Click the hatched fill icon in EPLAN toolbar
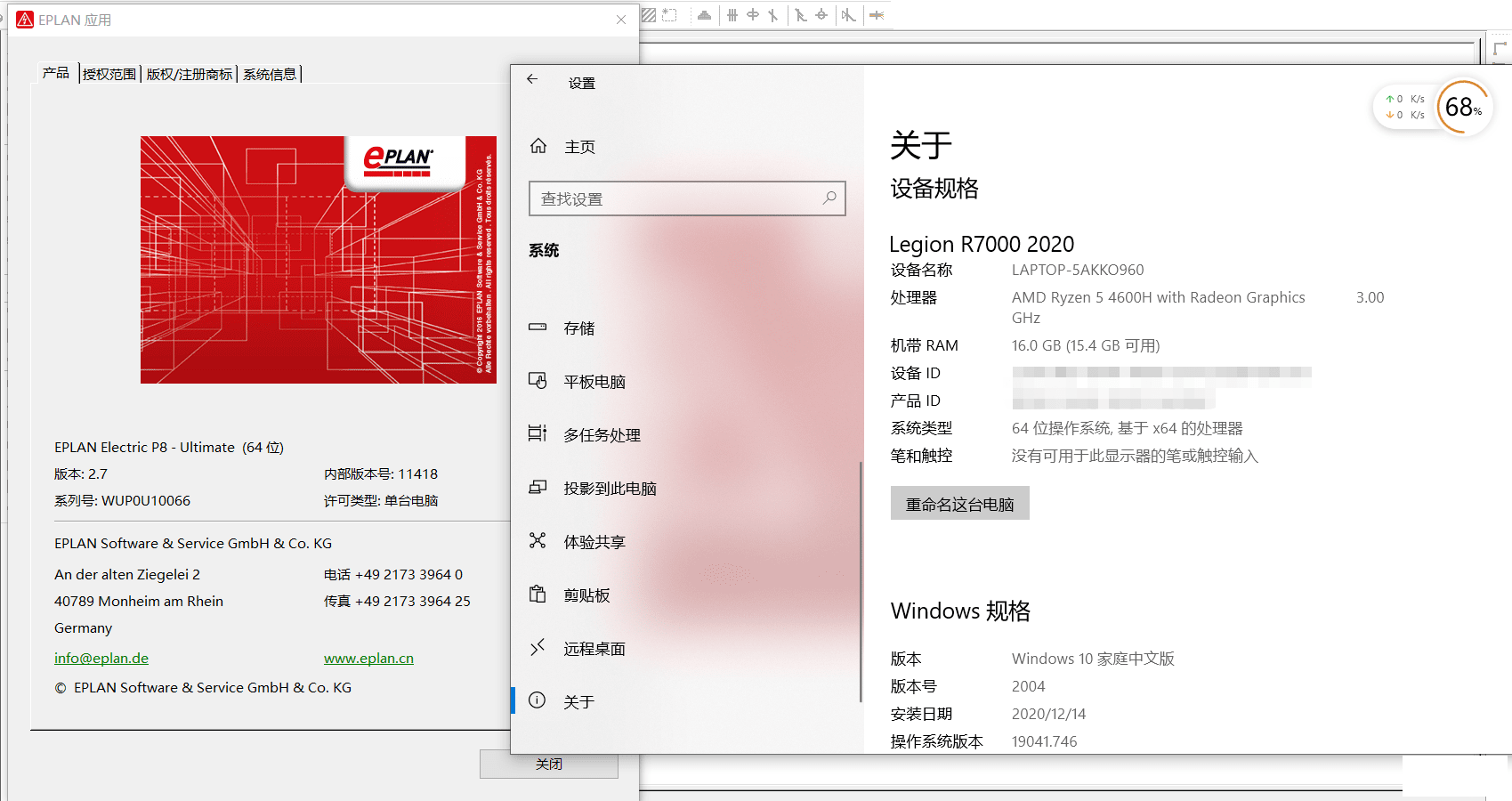The width and height of the screenshot is (1512, 801). point(649,15)
